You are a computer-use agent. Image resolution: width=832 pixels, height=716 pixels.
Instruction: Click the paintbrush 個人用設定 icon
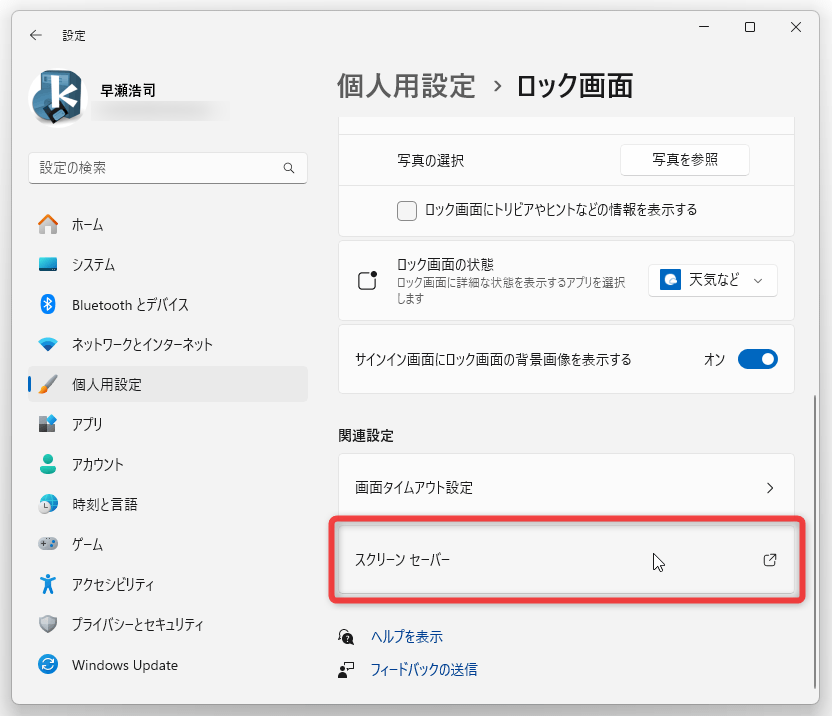(x=48, y=384)
